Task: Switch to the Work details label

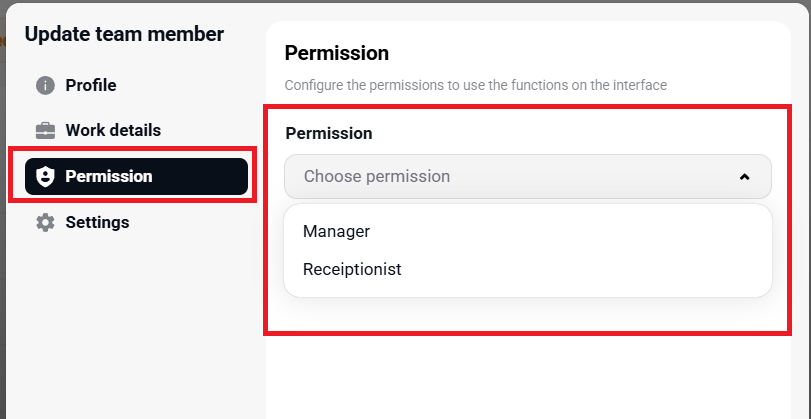Action: pos(113,131)
